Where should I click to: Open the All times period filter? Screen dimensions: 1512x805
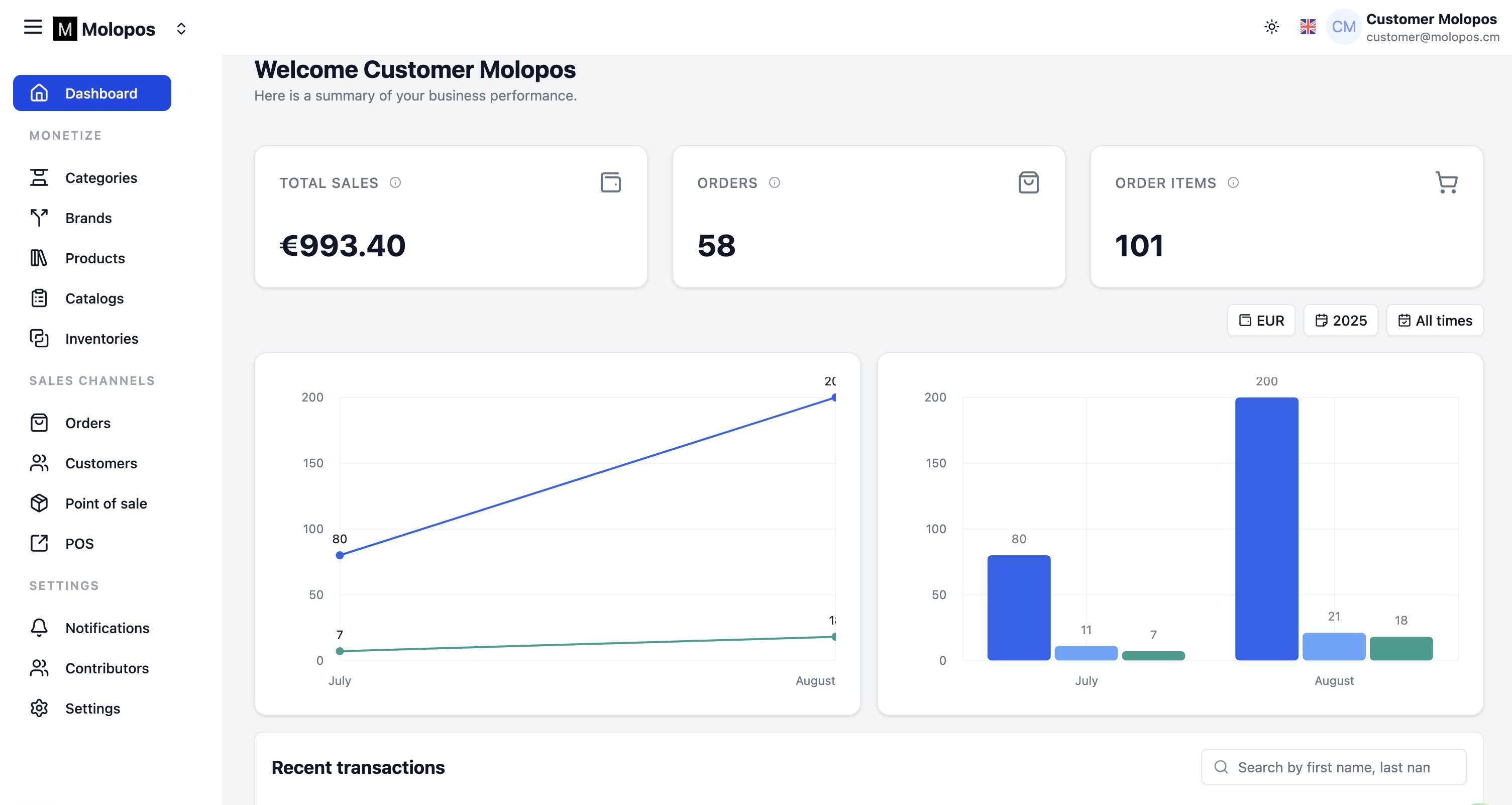(x=1435, y=321)
